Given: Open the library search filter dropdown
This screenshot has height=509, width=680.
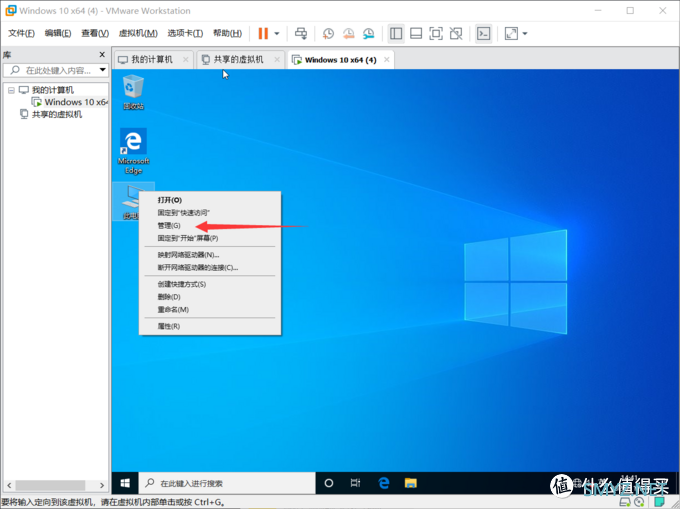Looking at the screenshot, I should (x=103, y=70).
